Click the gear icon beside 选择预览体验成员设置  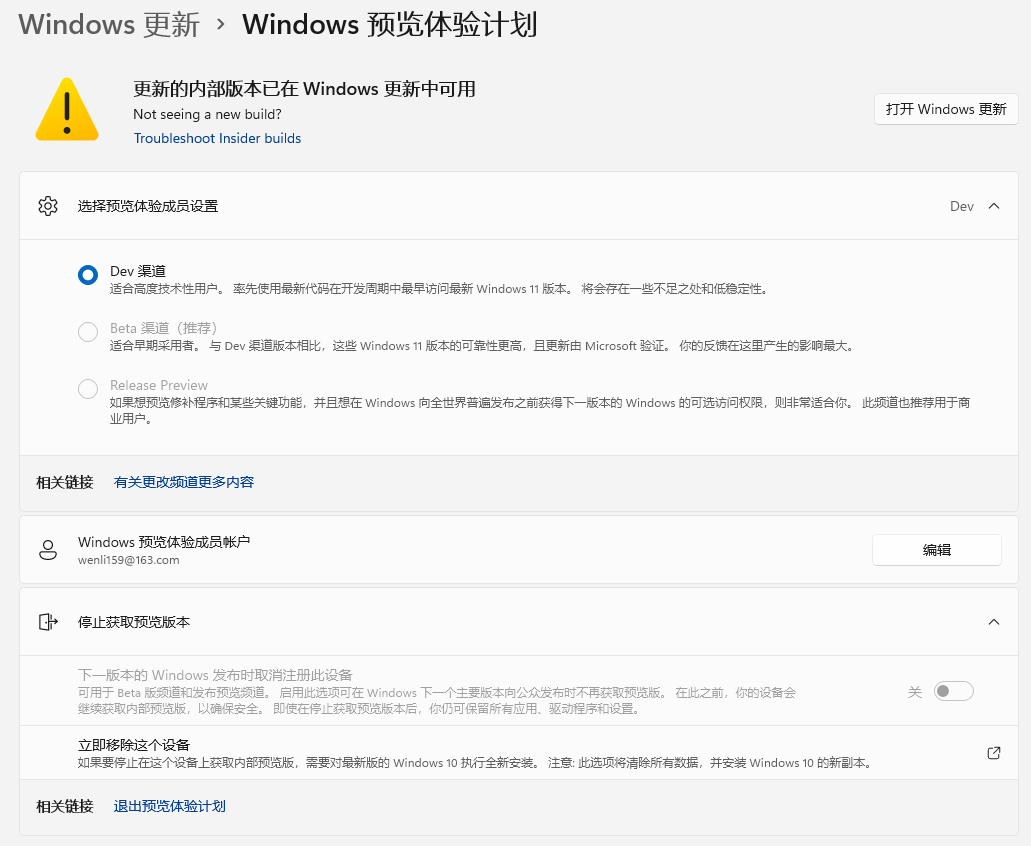click(x=47, y=206)
